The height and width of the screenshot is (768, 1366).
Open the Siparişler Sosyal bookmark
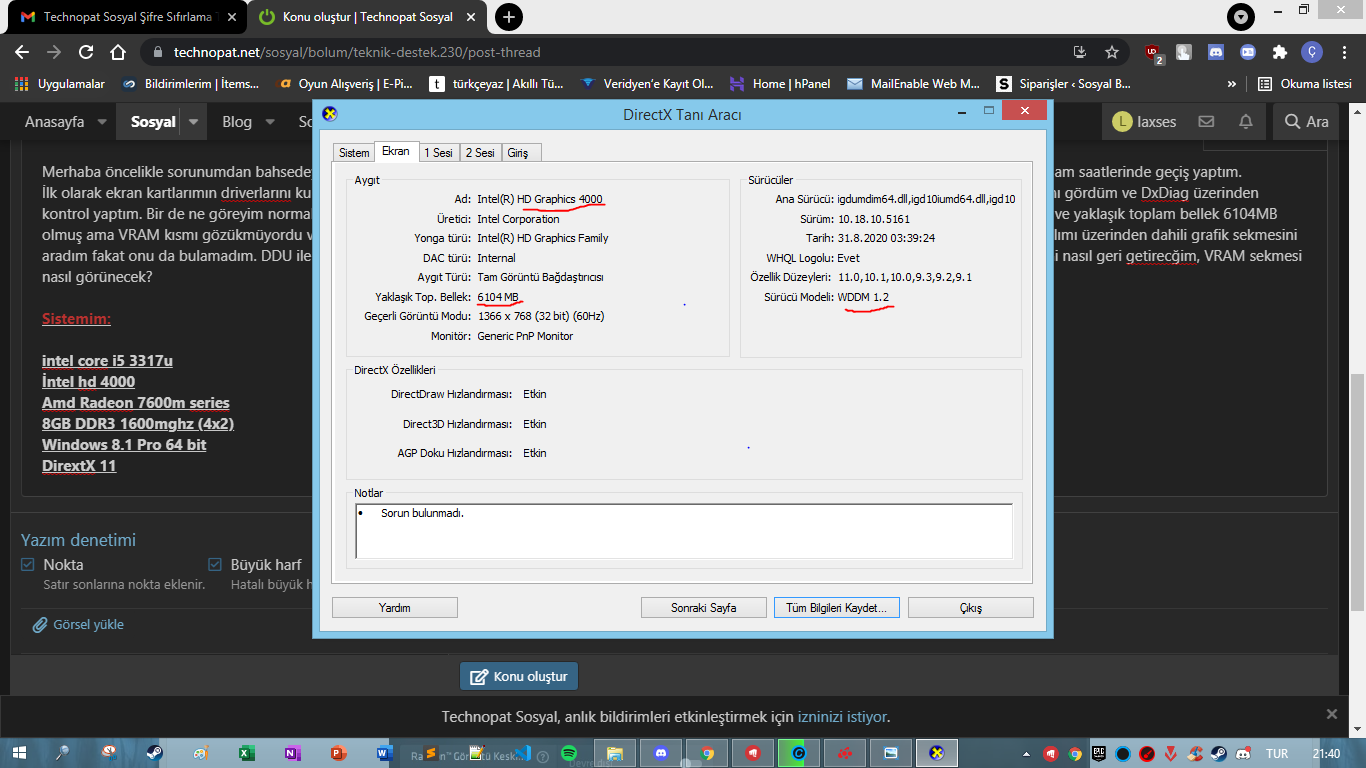(x=1065, y=84)
